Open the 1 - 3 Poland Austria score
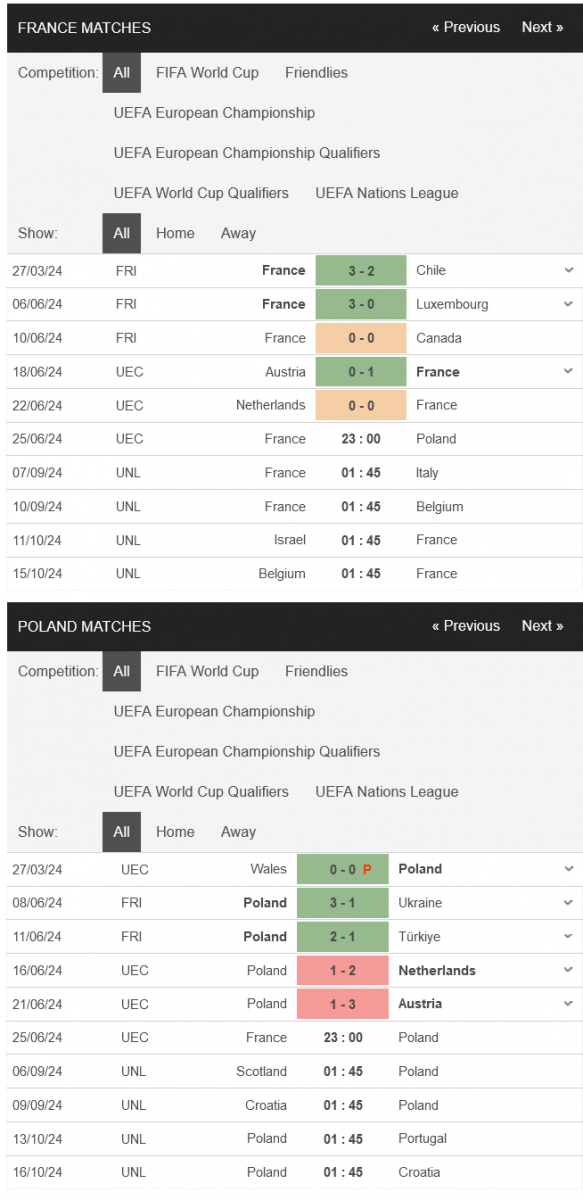The width and height of the screenshot is (583, 1200). coord(342,1004)
